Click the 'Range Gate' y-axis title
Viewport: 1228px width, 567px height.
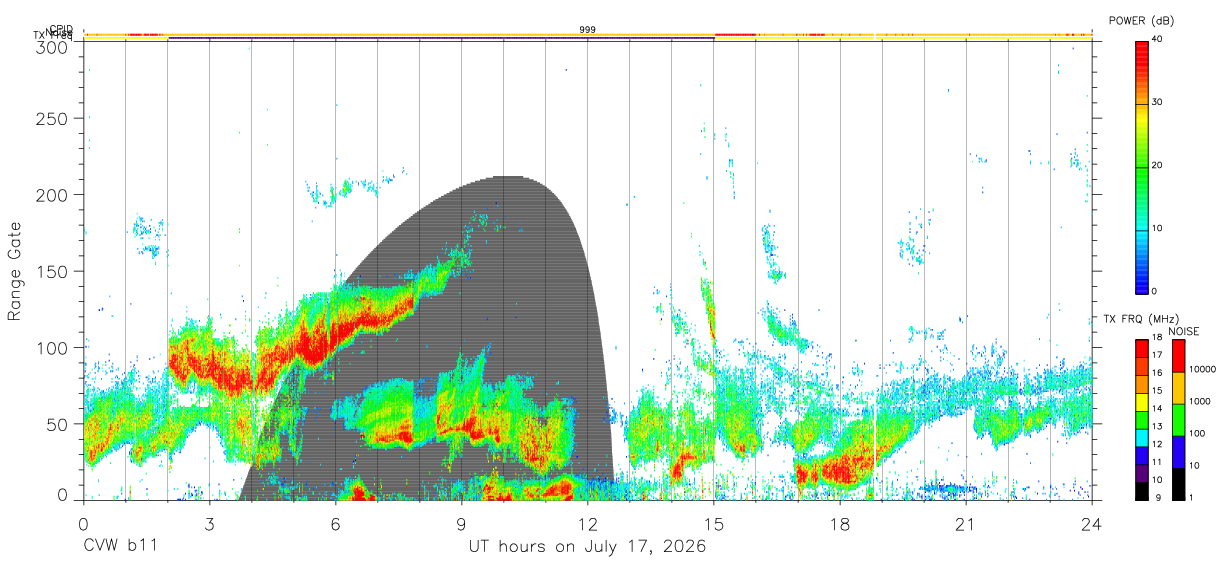(x=15, y=272)
